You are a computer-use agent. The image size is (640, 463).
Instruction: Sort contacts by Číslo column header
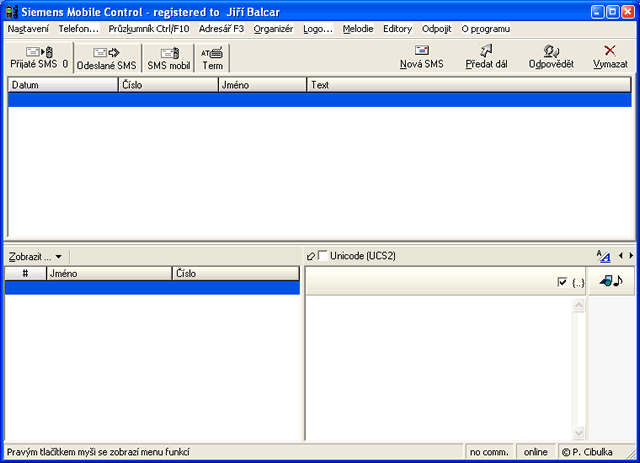coord(236,274)
